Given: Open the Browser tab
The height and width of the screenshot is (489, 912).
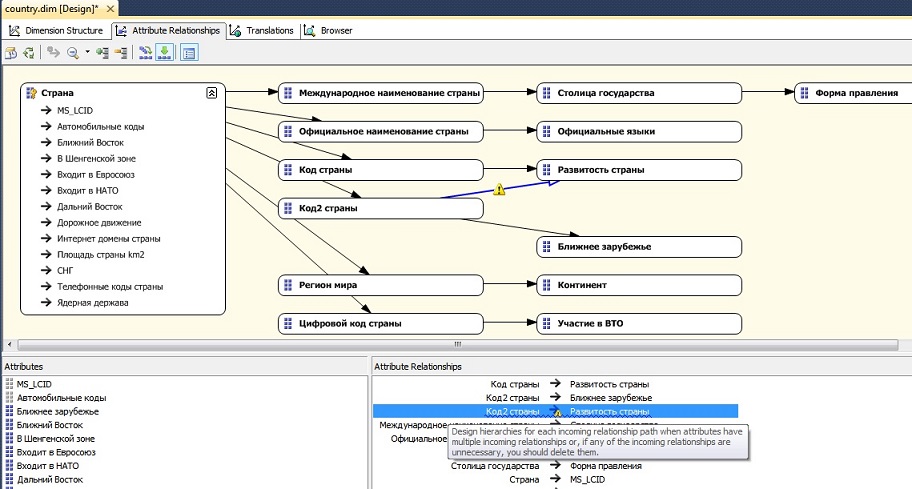Looking at the screenshot, I should point(329,31).
